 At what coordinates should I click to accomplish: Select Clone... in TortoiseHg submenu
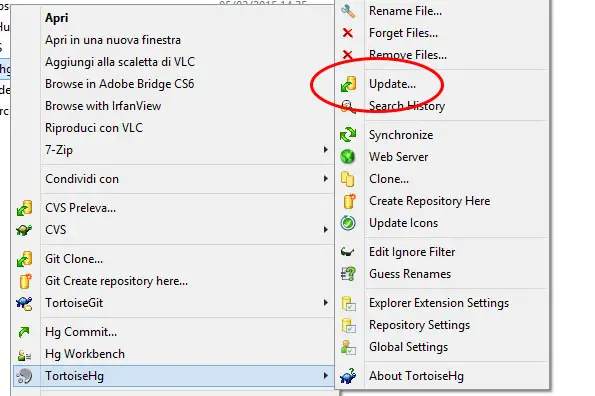[x=389, y=179]
